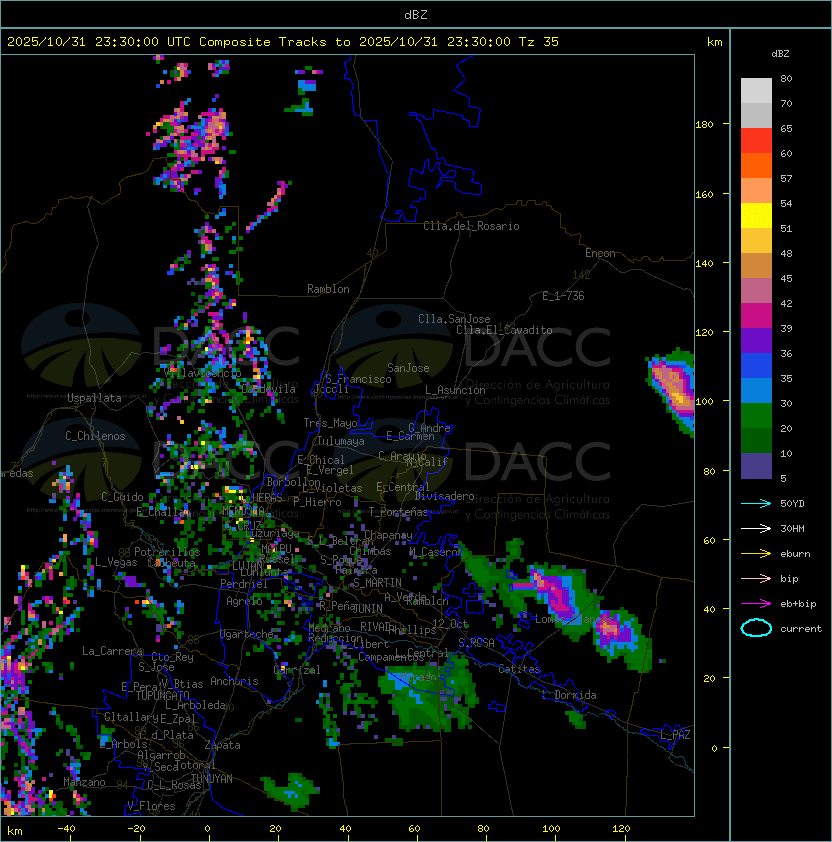The height and width of the screenshot is (842, 832).
Task: Click the yellow eburn arrow legend icon
Action: coord(756,554)
